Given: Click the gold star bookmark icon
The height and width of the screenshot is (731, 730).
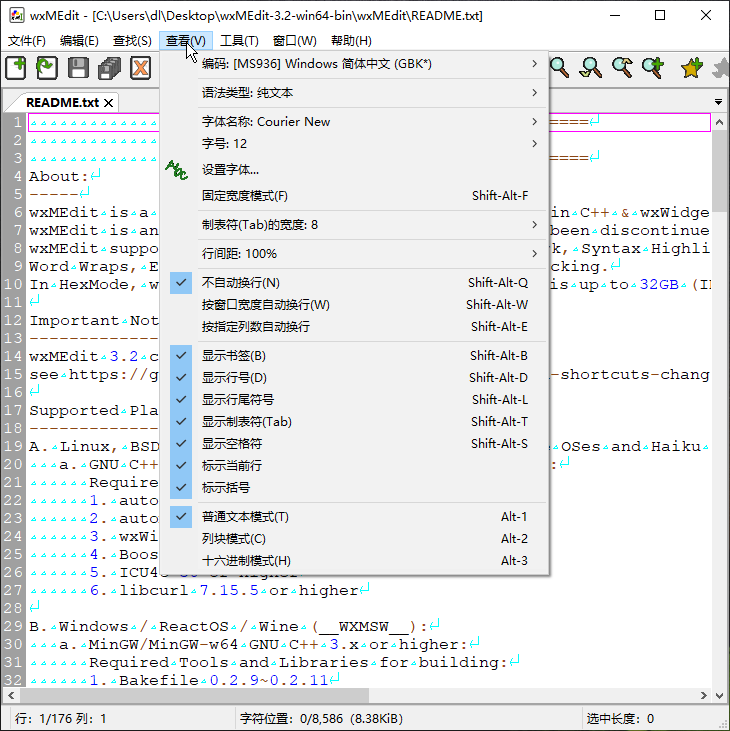Looking at the screenshot, I should pos(692,68).
